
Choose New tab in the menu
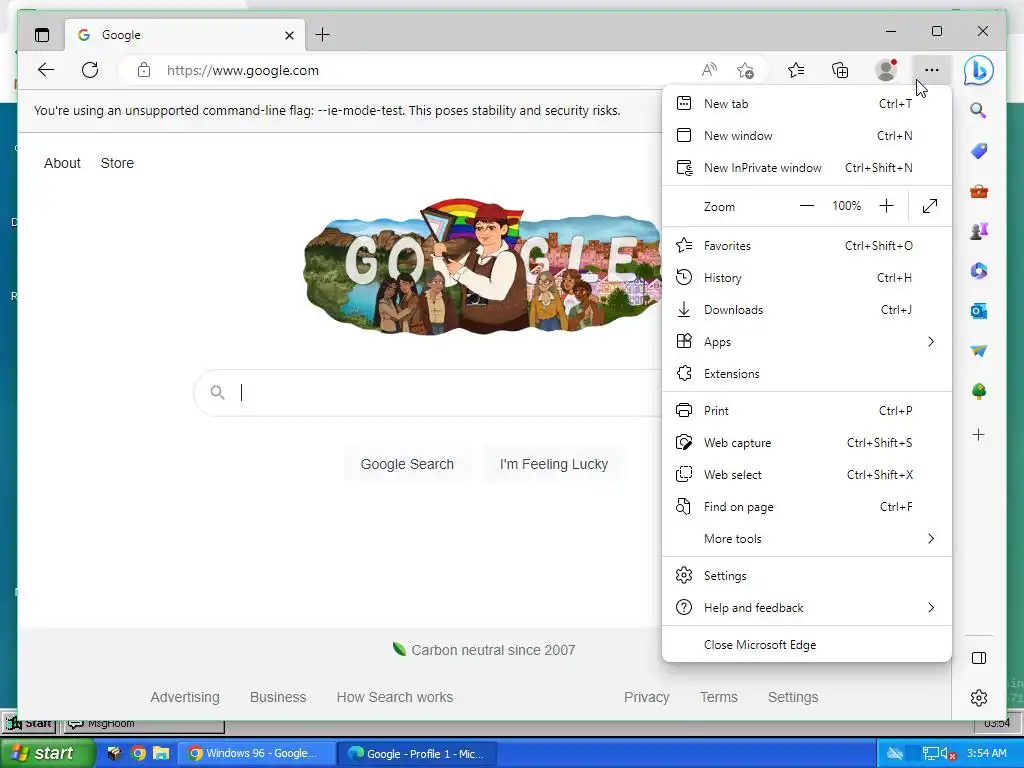[807, 103]
